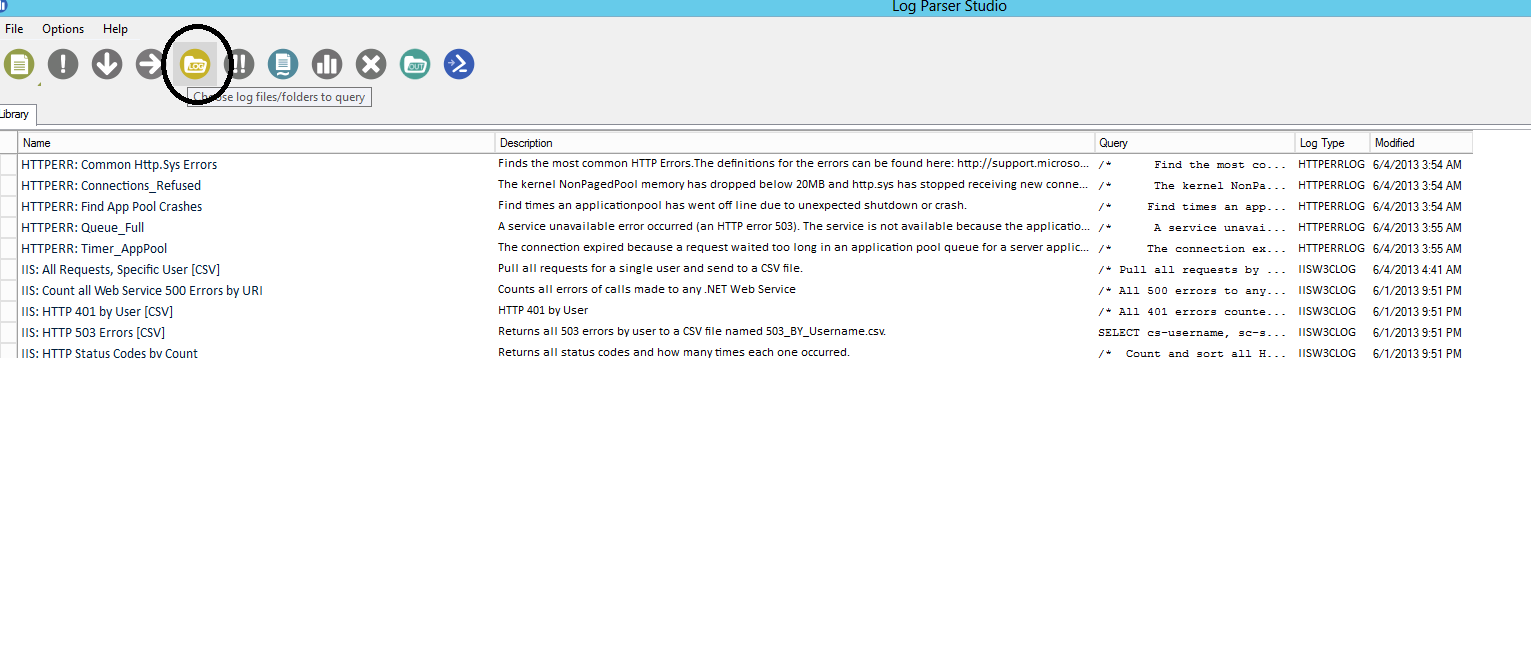
Task: Click query cell '/* All 401 errors counte...'
Action: pos(1192,312)
